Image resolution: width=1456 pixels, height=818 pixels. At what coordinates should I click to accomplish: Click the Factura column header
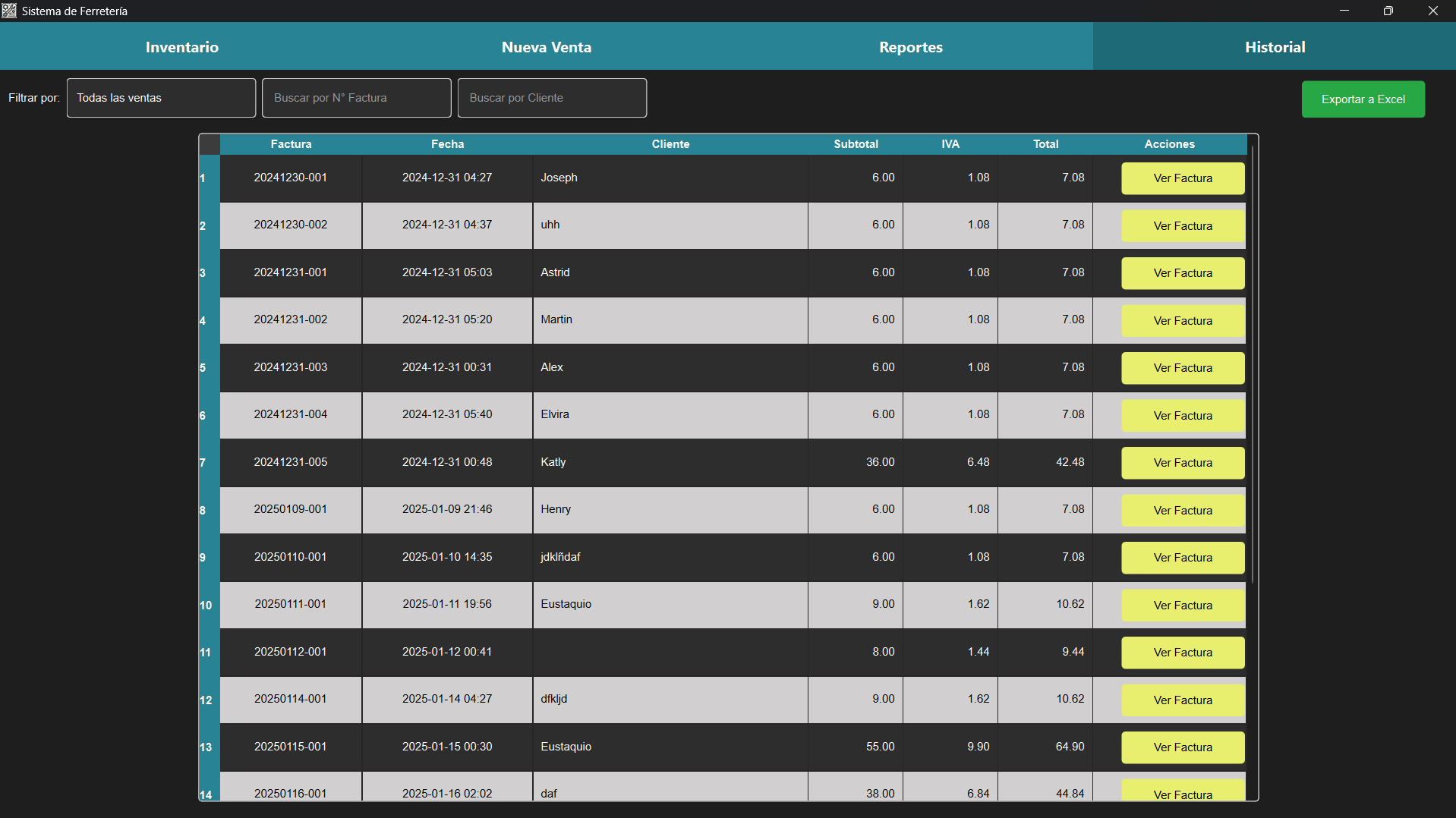click(x=291, y=143)
